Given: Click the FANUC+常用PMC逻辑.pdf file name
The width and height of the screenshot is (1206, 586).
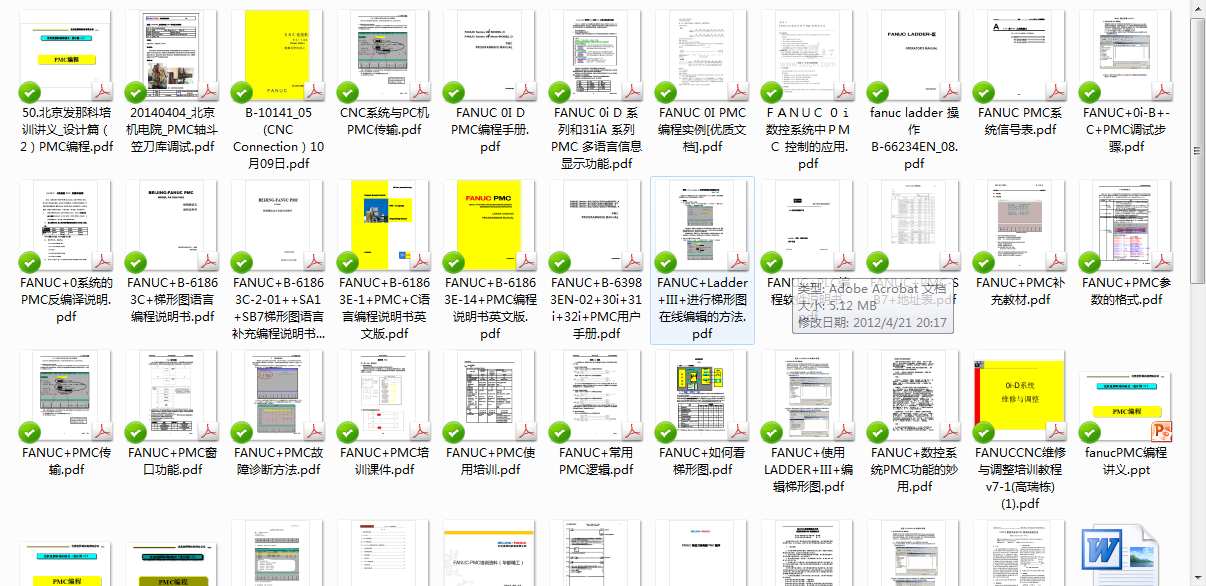Looking at the screenshot, I should [596, 461].
